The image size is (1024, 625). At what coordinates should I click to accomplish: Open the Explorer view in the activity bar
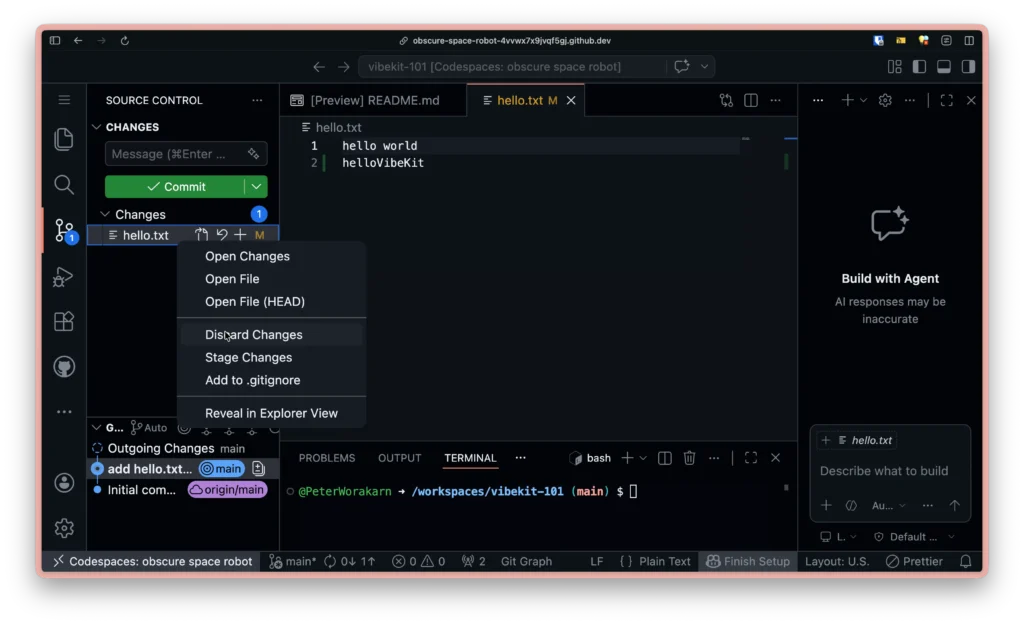coord(63,139)
